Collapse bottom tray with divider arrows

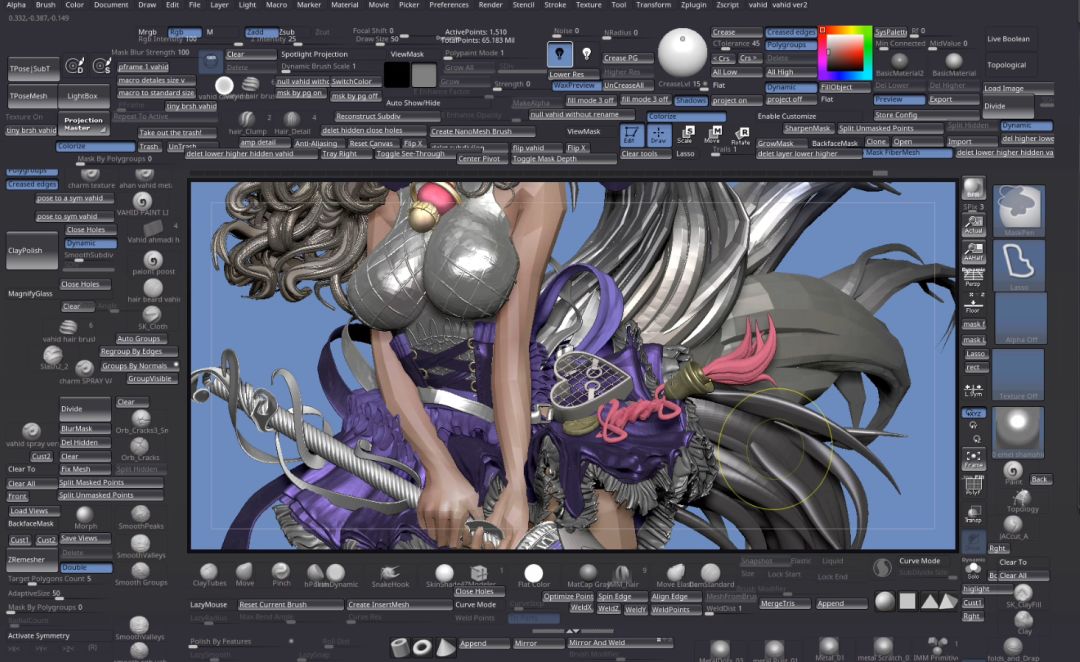pyautogui.click(x=572, y=630)
